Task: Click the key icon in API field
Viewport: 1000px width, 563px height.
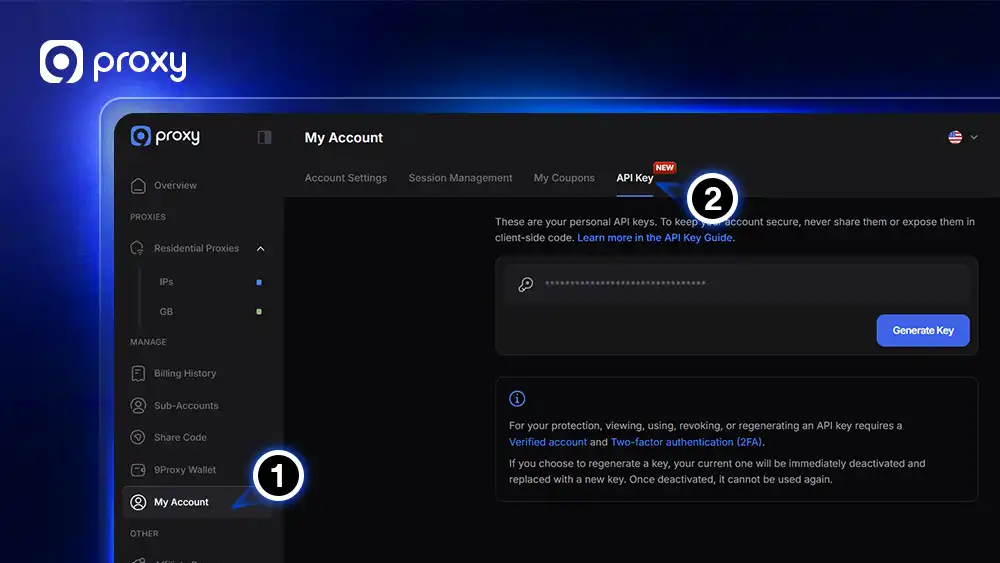Action: 525,284
